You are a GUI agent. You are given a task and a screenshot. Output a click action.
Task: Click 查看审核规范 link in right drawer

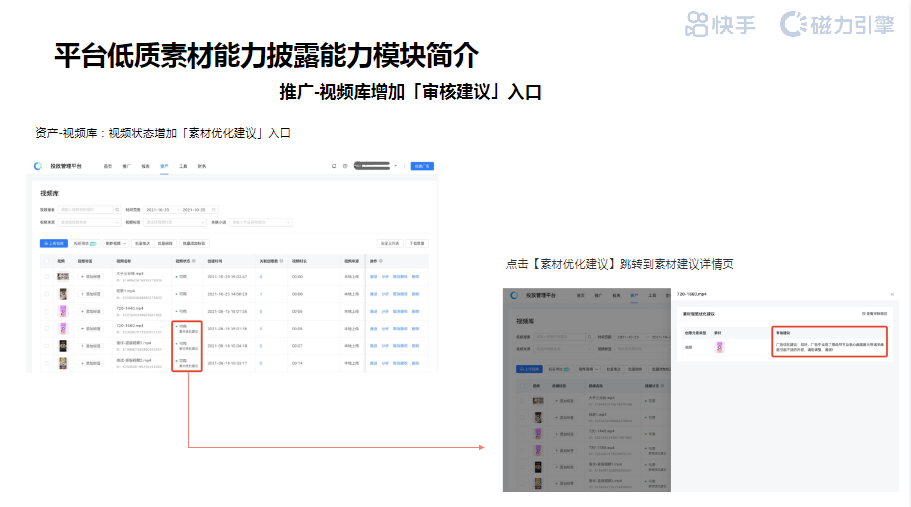(874, 314)
